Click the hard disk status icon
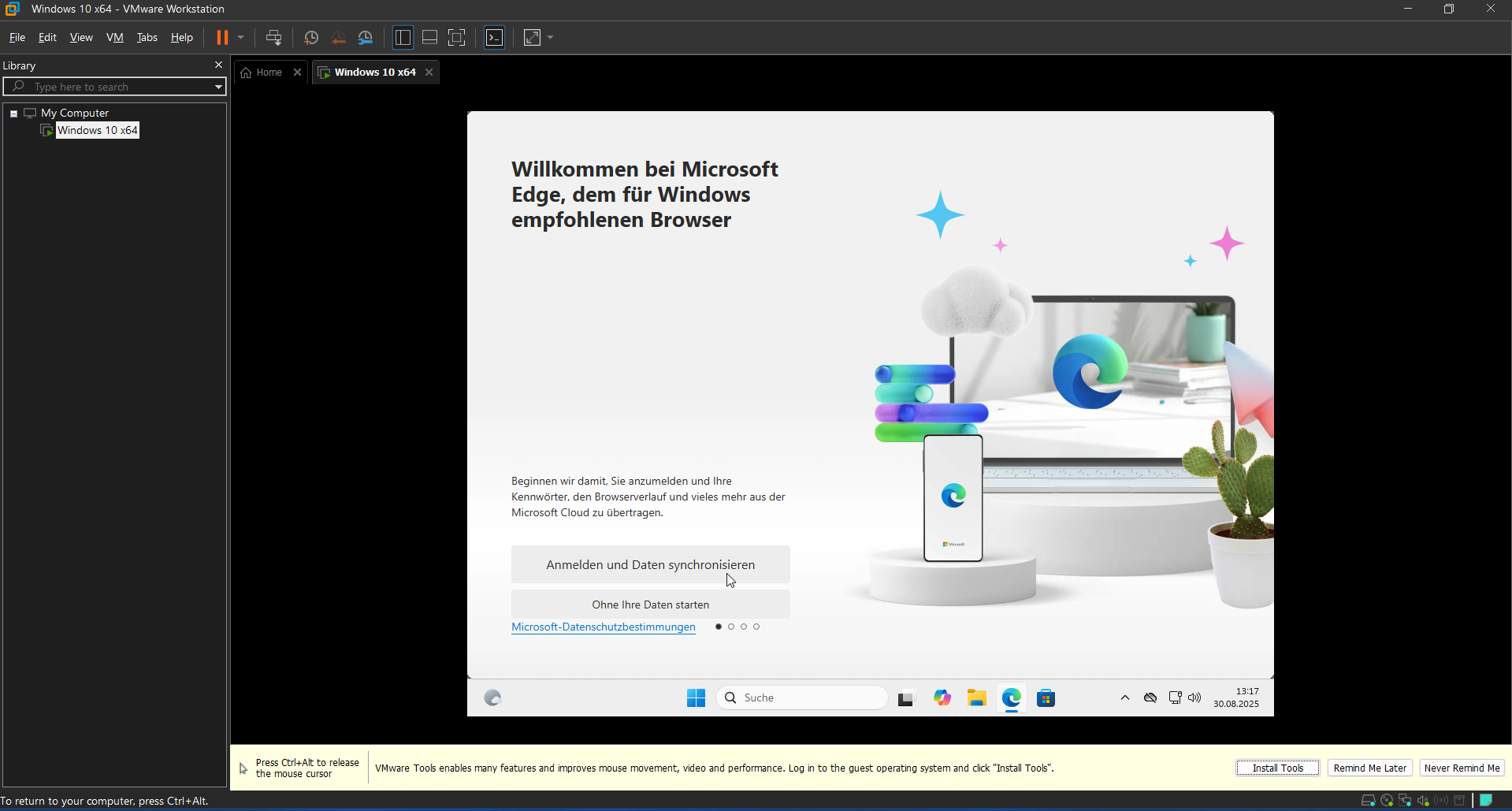The image size is (1512, 811). point(1368,801)
